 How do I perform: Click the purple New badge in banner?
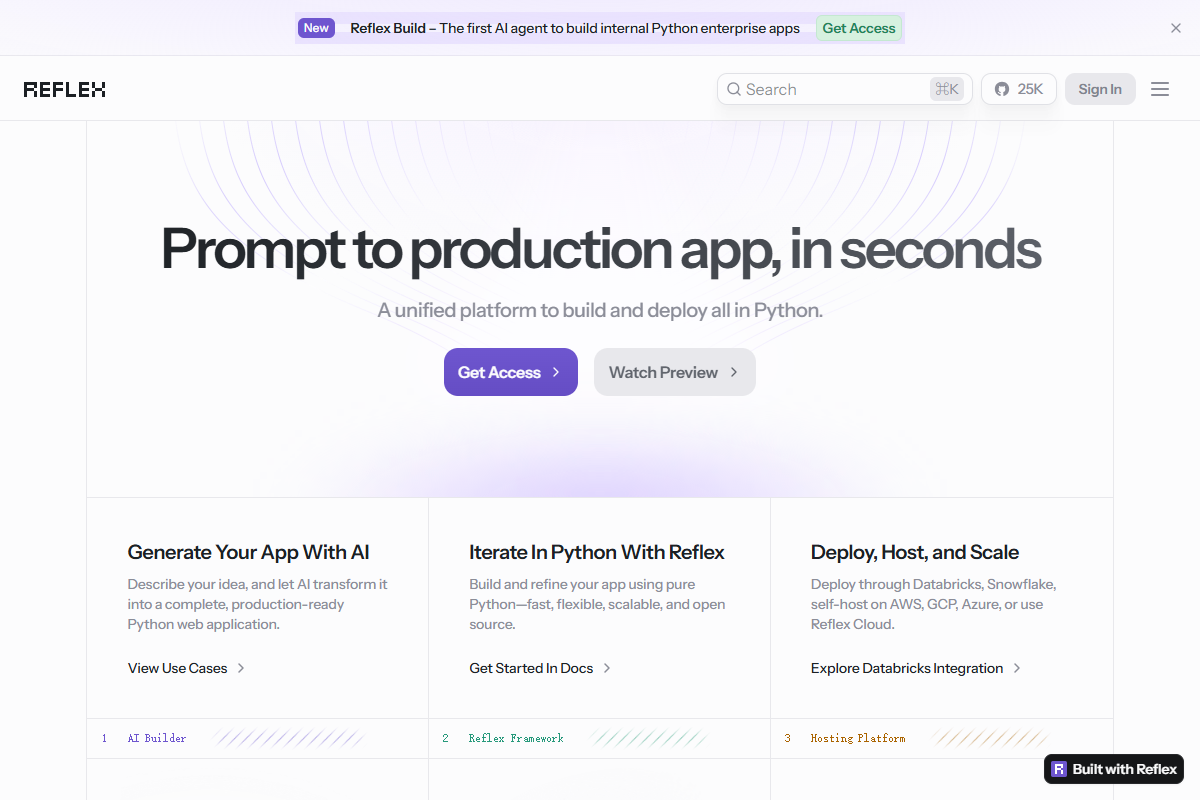316,28
